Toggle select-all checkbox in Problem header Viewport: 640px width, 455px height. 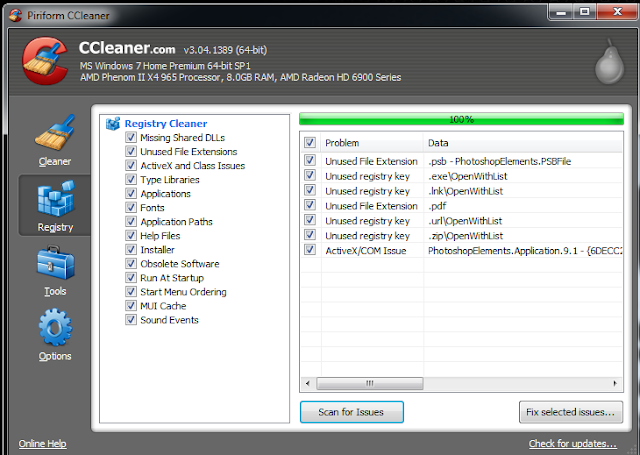tap(310, 142)
